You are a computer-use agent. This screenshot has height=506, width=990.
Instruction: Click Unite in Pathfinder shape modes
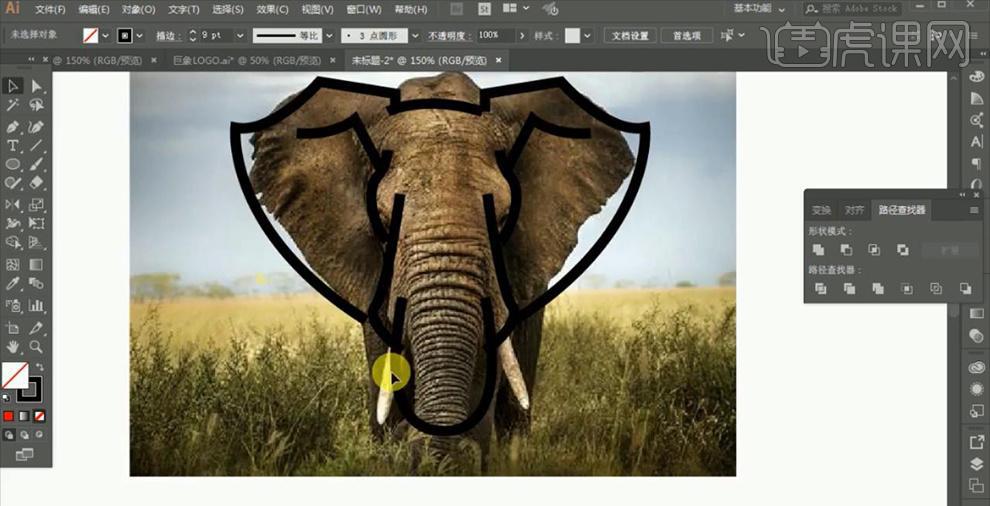[x=818, y=250]
